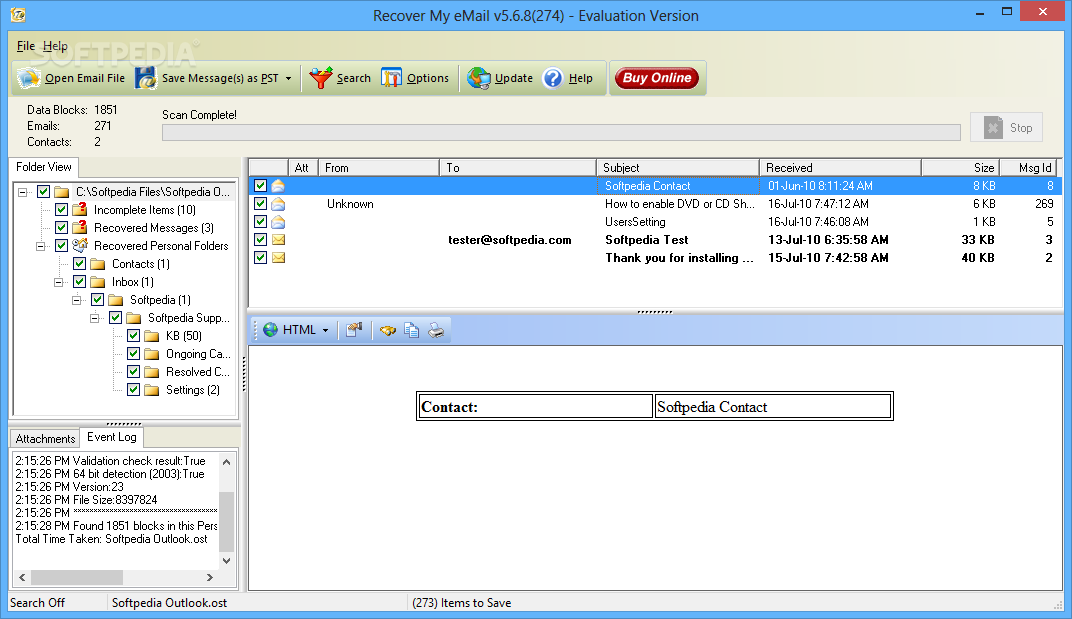The height and width of the screenshot is (619, 1072).
Task: Collapse the Softpedia (1) tree node
Action: coord(77,300)
